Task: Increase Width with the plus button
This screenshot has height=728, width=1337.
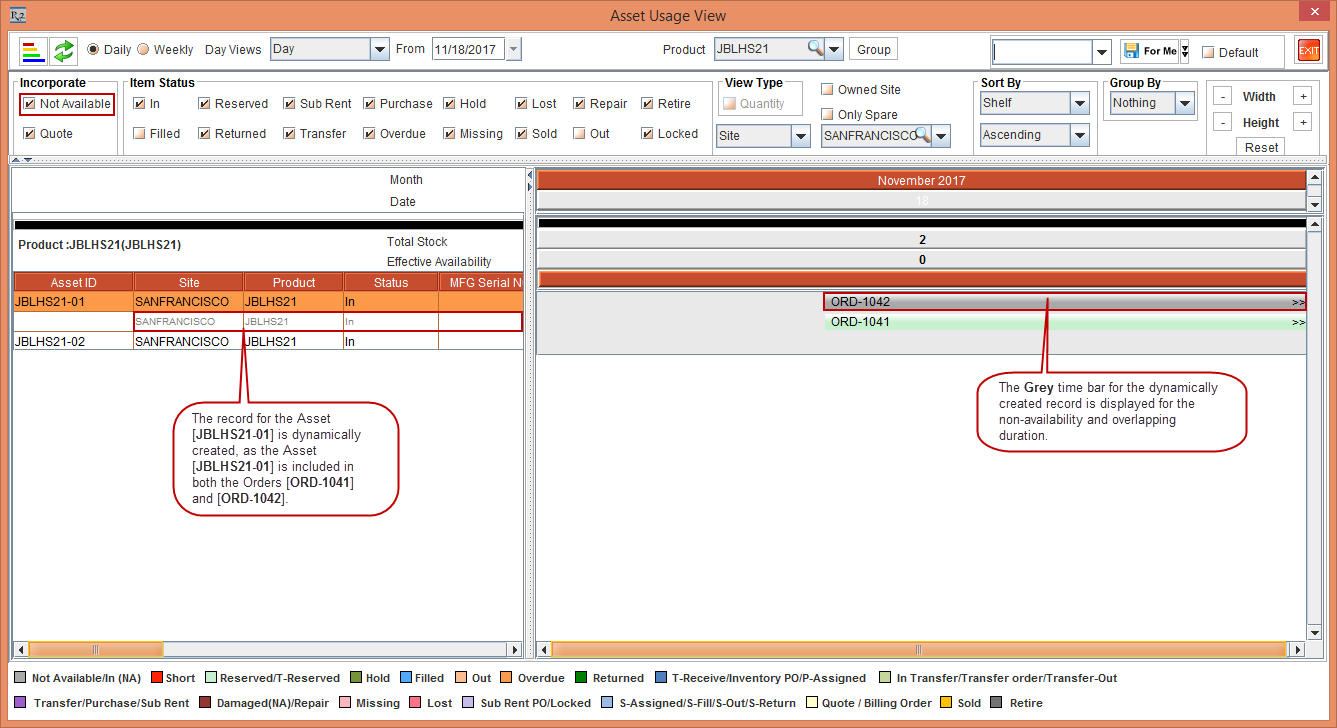Action: pyautogui.click(x=1301, y=97)
